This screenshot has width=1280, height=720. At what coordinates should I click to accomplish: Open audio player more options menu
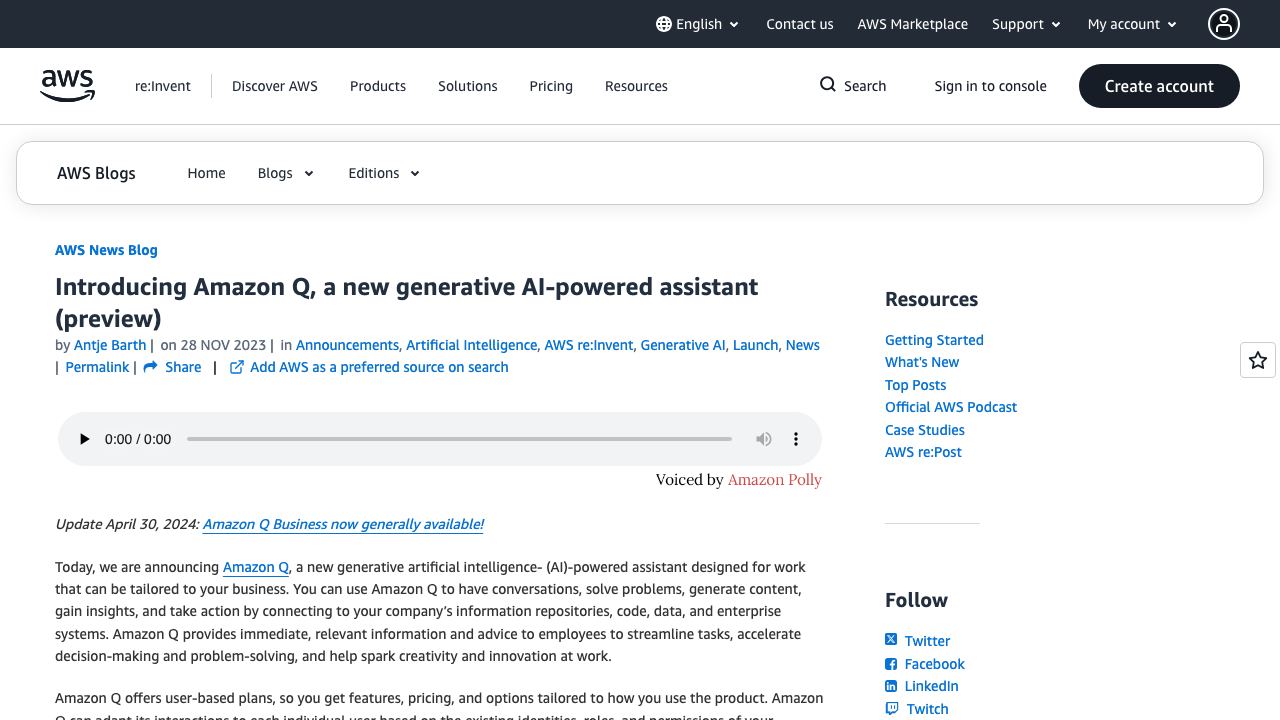coord(796,439)
